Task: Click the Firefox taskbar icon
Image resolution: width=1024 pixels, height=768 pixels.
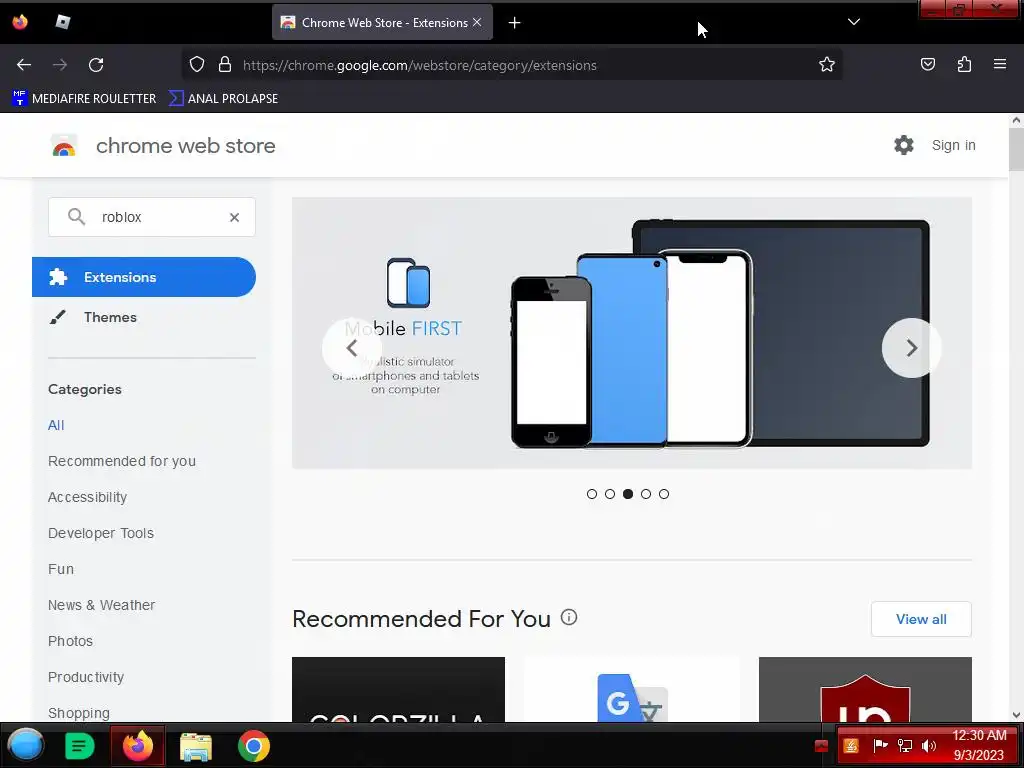Action: coord(138,745)
